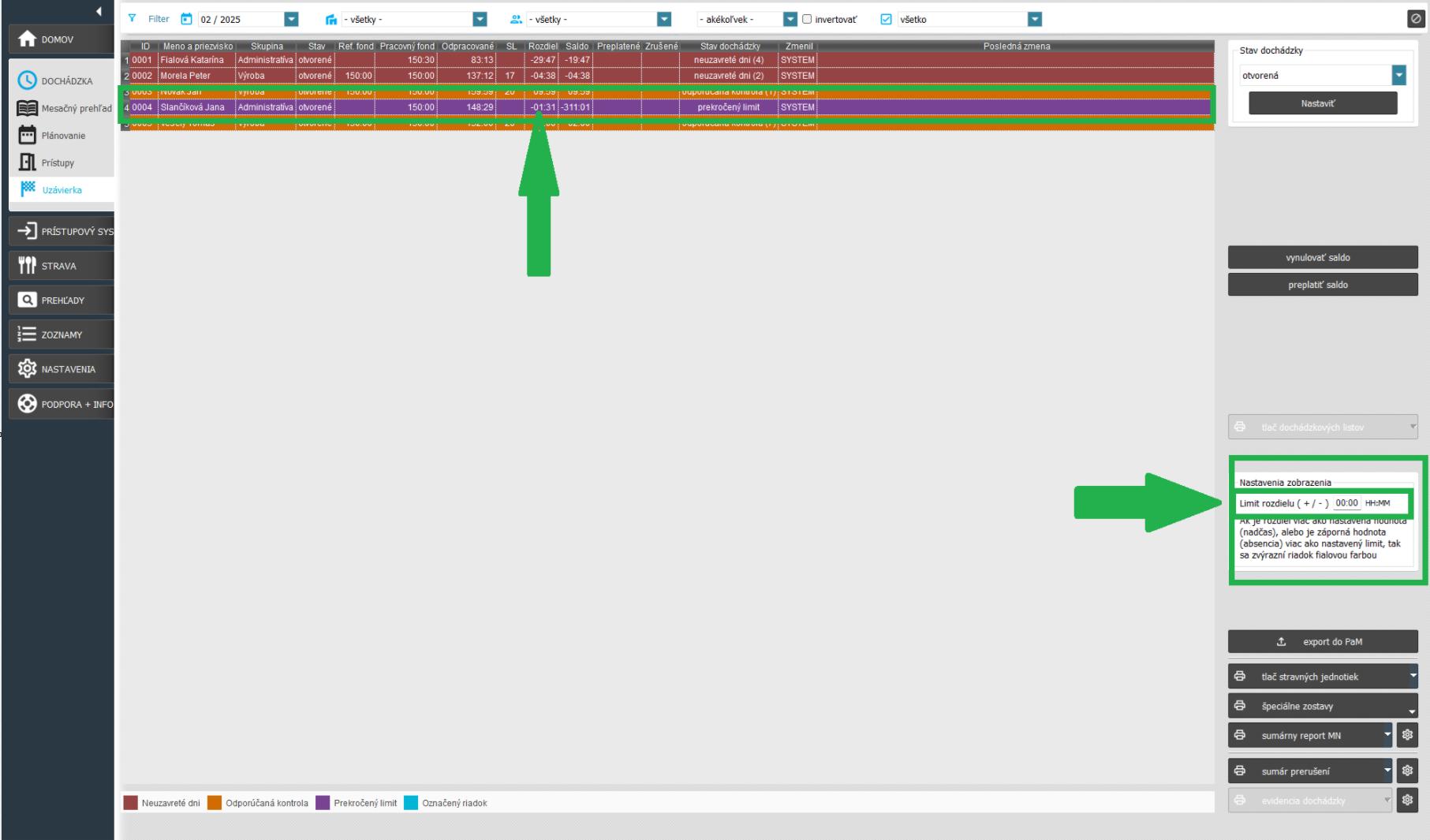Click the vynulovať saldo button
Screen dimensions: 1430x840
(x=1322, y=258)
